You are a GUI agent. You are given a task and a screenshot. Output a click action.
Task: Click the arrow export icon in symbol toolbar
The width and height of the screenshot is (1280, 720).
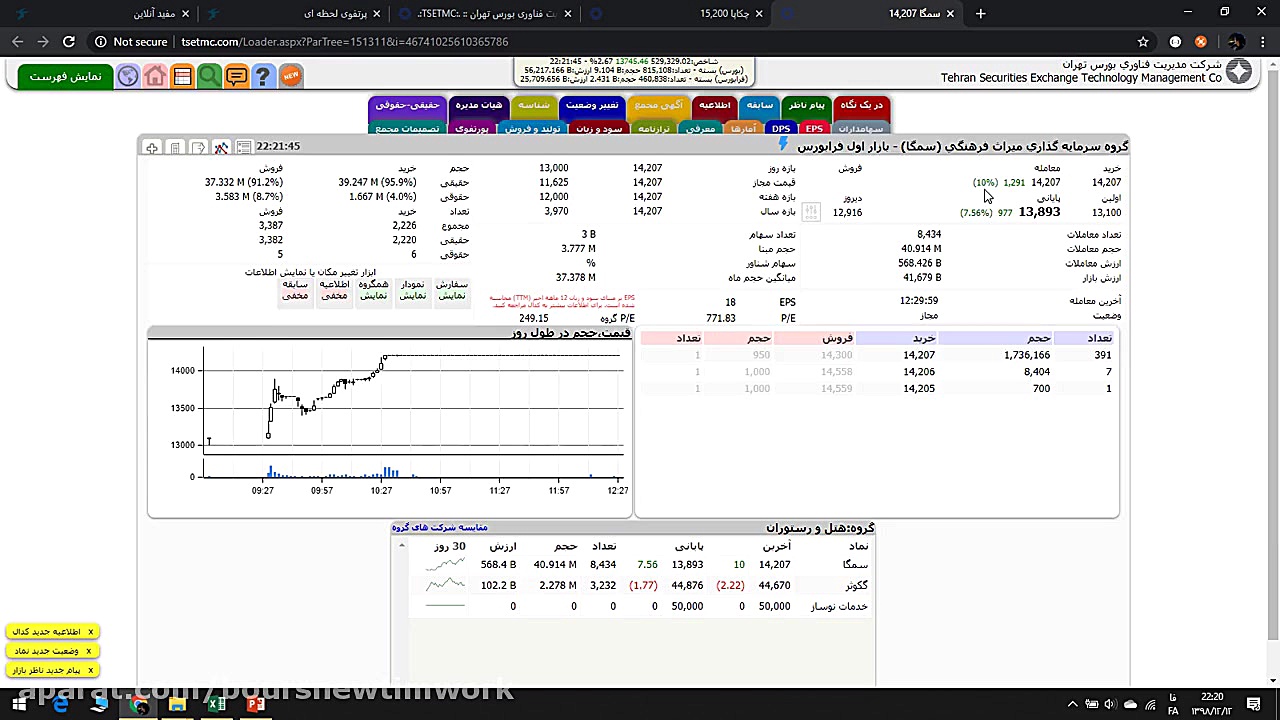pos(198,147)
